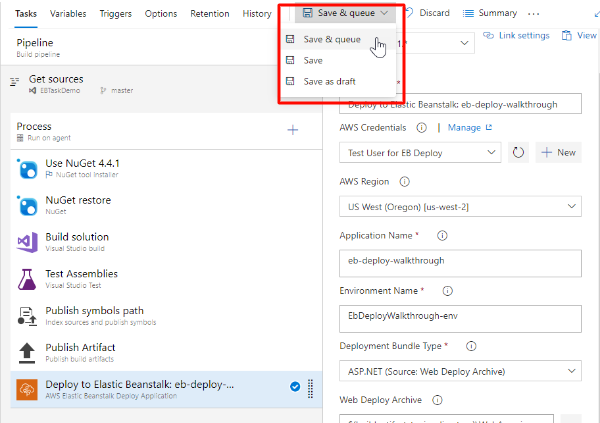Viewport: 600px width, 423px height.
Task: Select the Use NuGet 4.4.1 task
Action: (x=166, y=168)
